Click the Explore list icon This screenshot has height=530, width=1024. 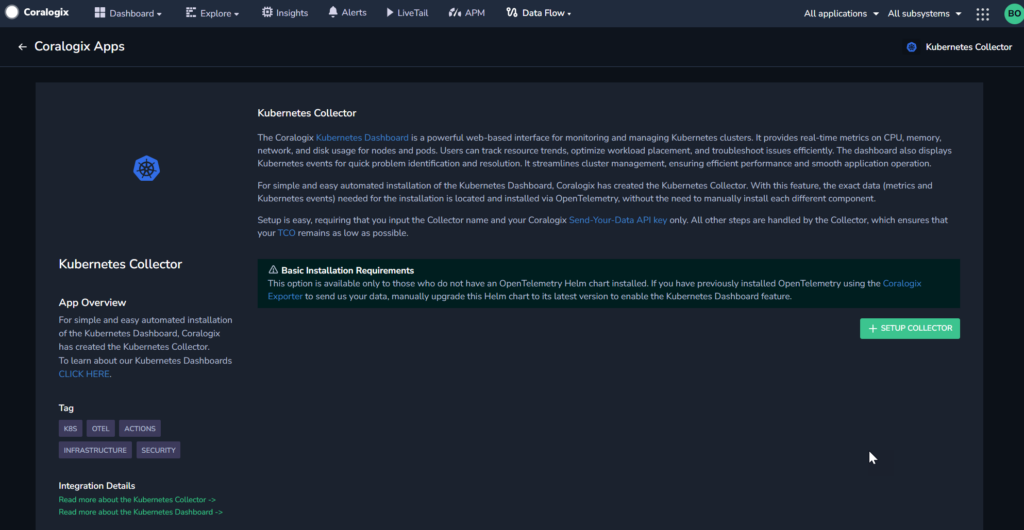[x=191, y=12]
